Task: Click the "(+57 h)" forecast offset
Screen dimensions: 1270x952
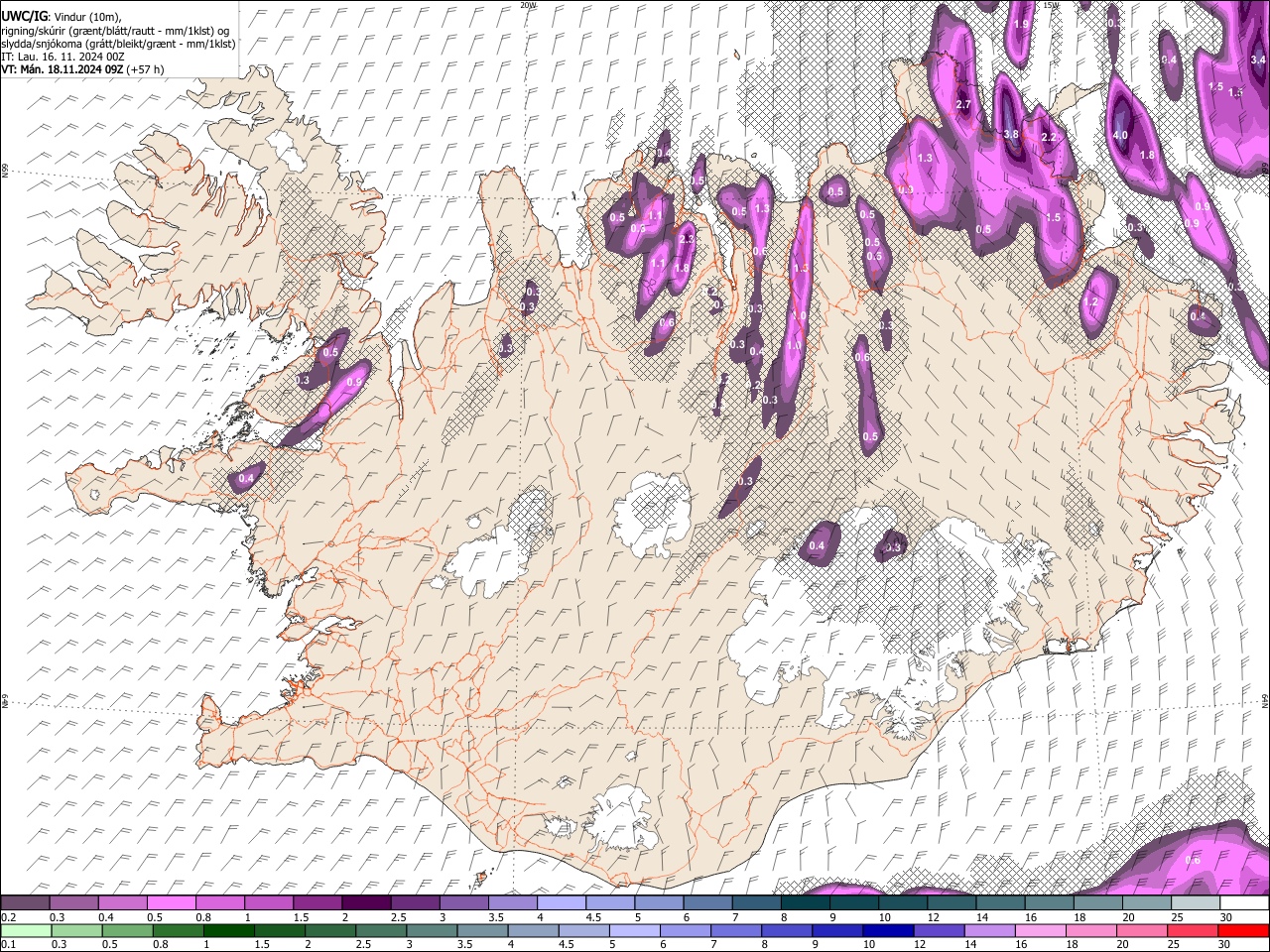Action: pyautogui.click(x=146, y=69)
